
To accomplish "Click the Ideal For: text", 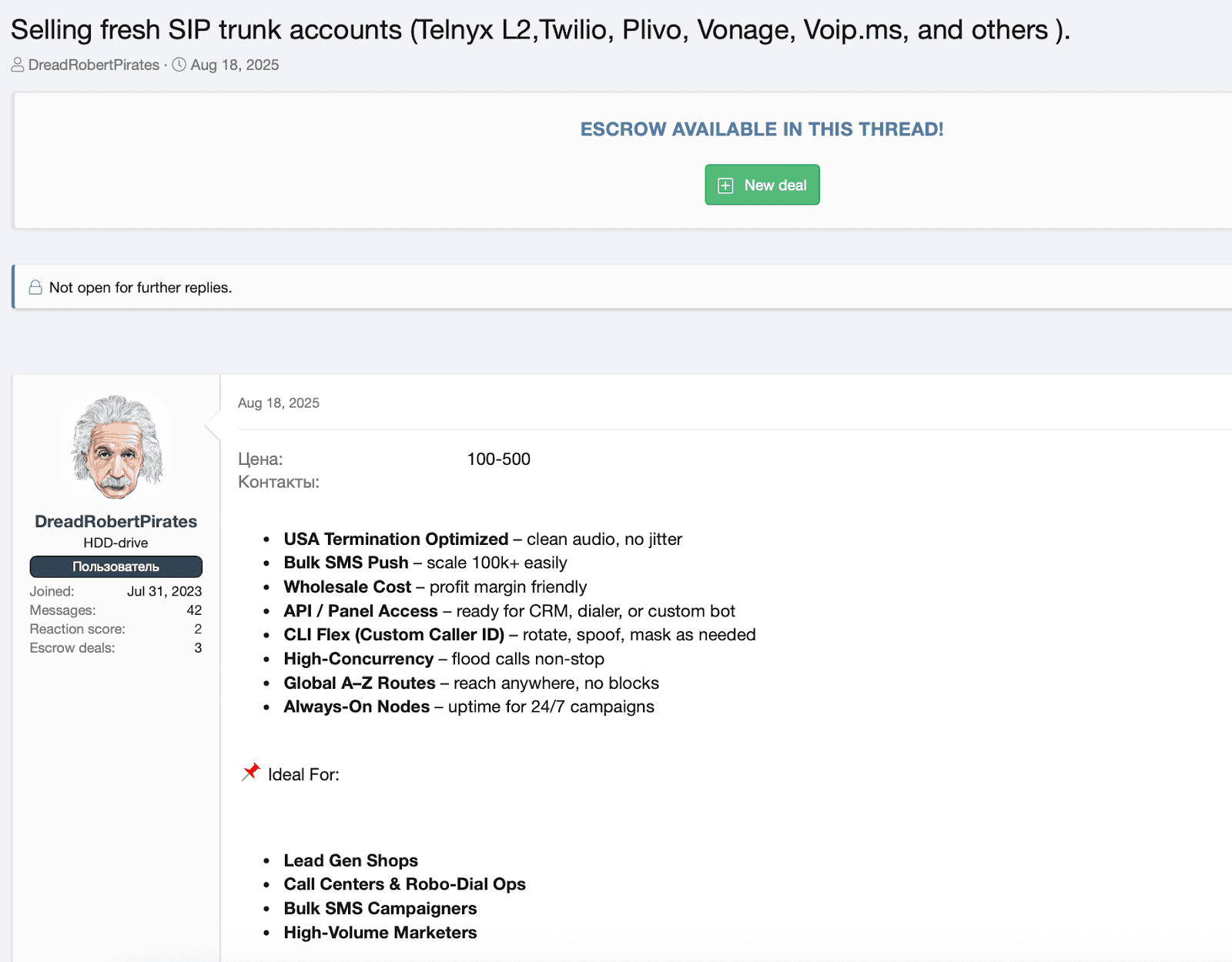I will (x=303, y=774).
